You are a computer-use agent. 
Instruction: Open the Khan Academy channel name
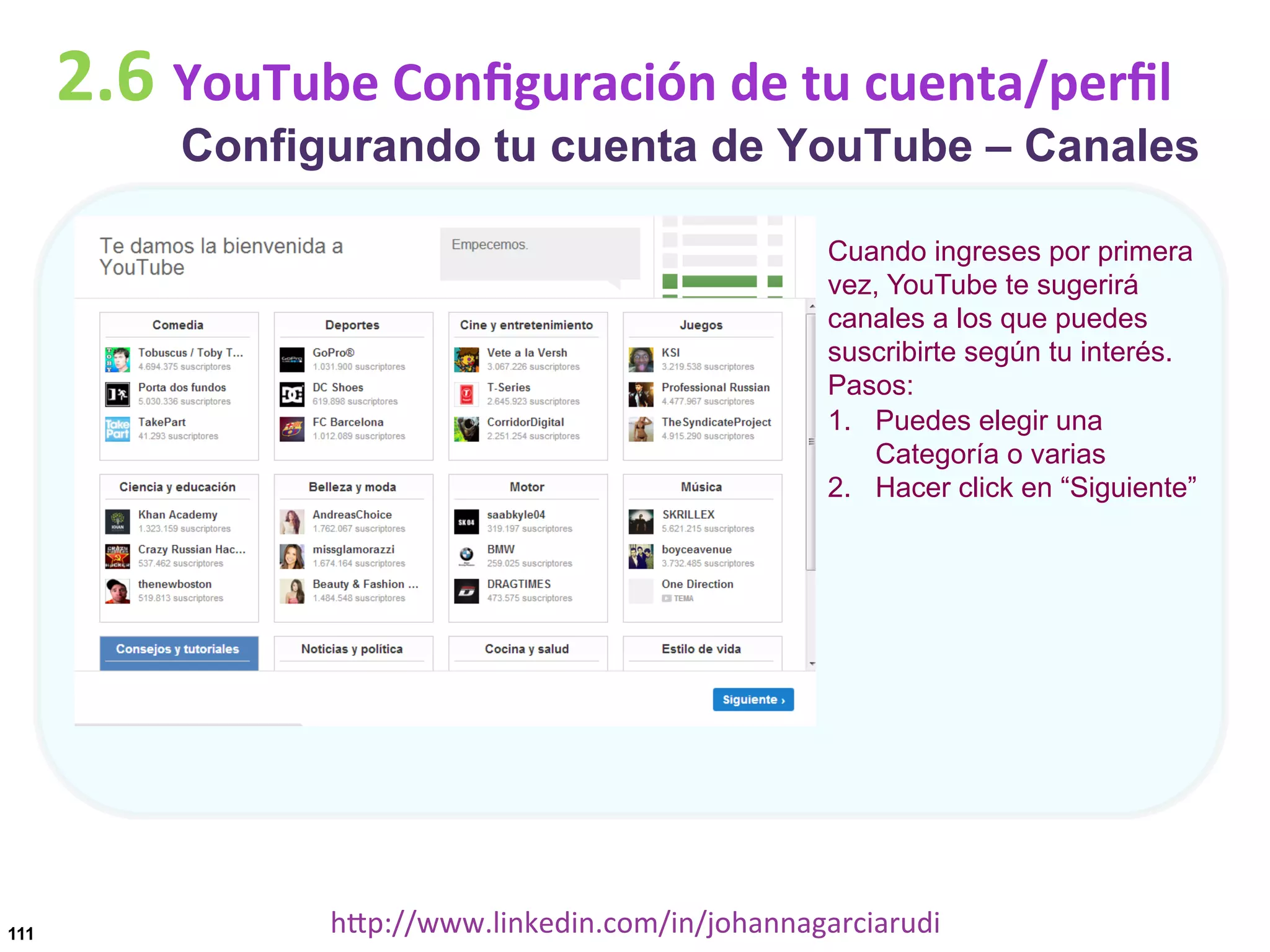pyautogui.click(x=178, y=515)
